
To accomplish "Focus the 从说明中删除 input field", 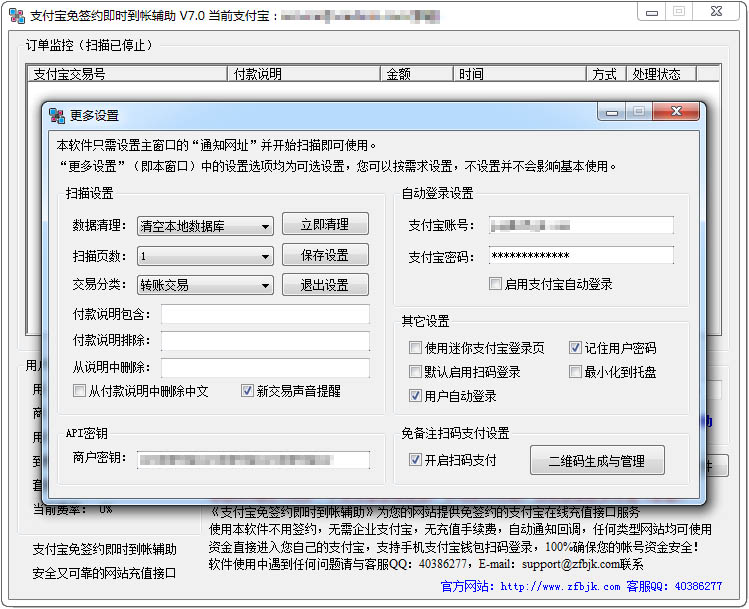I will [265, 368].
